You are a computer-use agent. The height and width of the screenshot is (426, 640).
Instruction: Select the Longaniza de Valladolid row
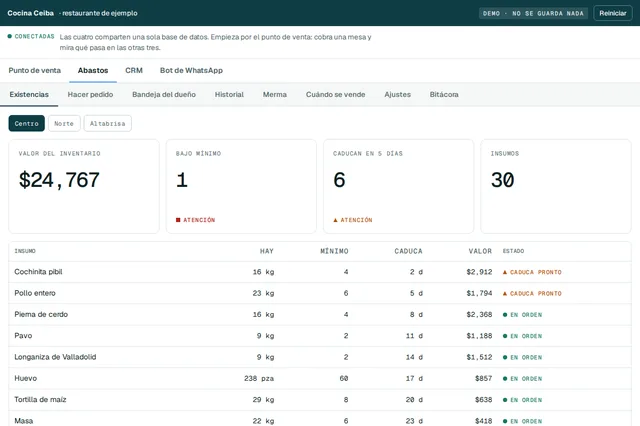(x=320, y=357)
